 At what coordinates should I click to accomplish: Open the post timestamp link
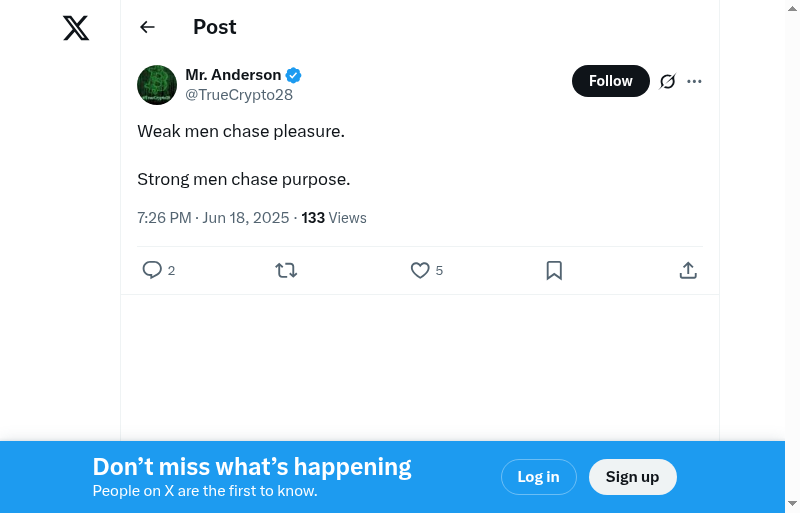tap(213, 218)
